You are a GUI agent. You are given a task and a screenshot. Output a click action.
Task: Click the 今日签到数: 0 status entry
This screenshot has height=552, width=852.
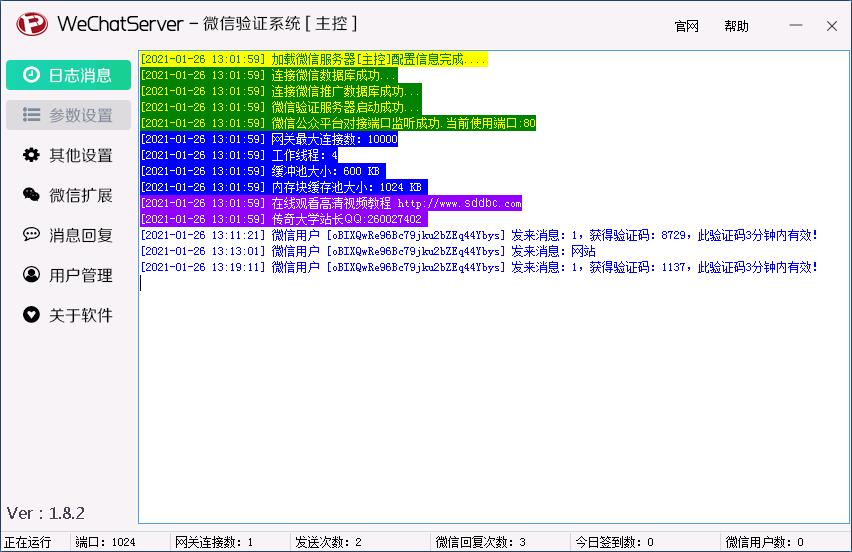(615, 542)
